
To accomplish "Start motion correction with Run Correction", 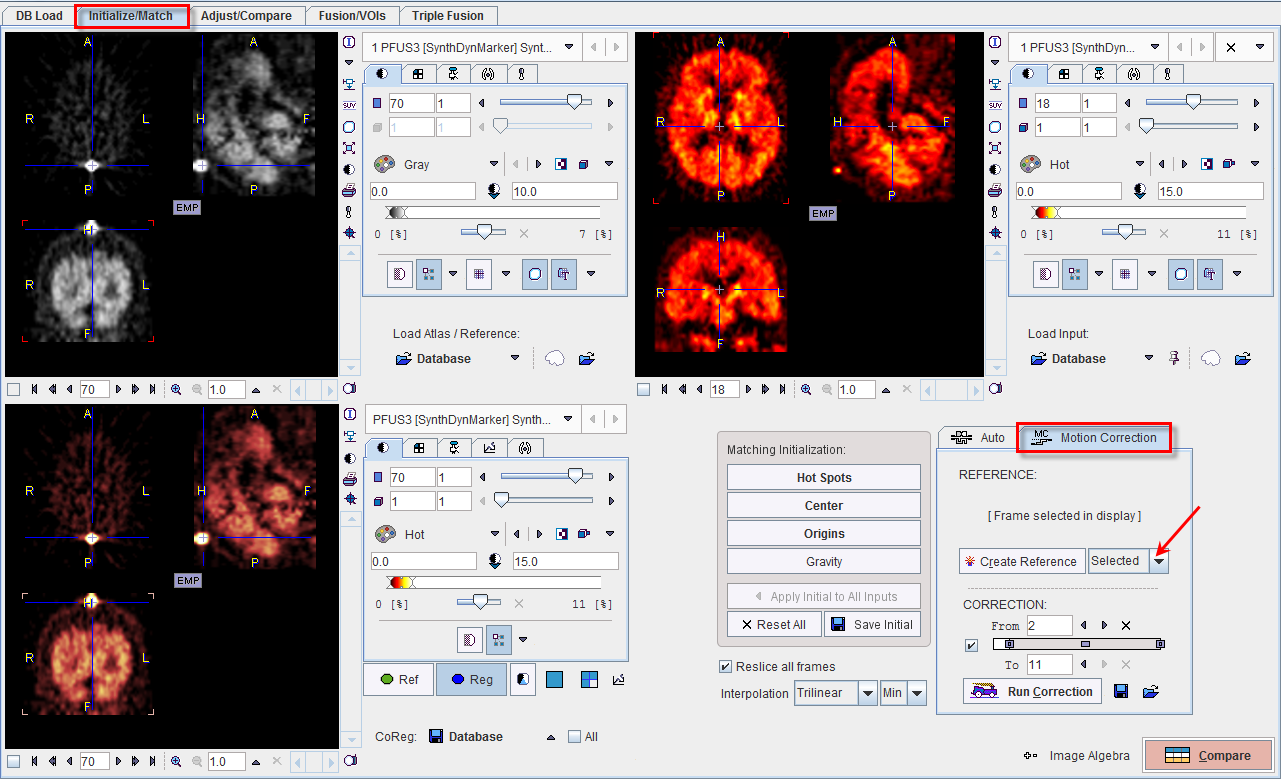I will tap(1033, 691).
